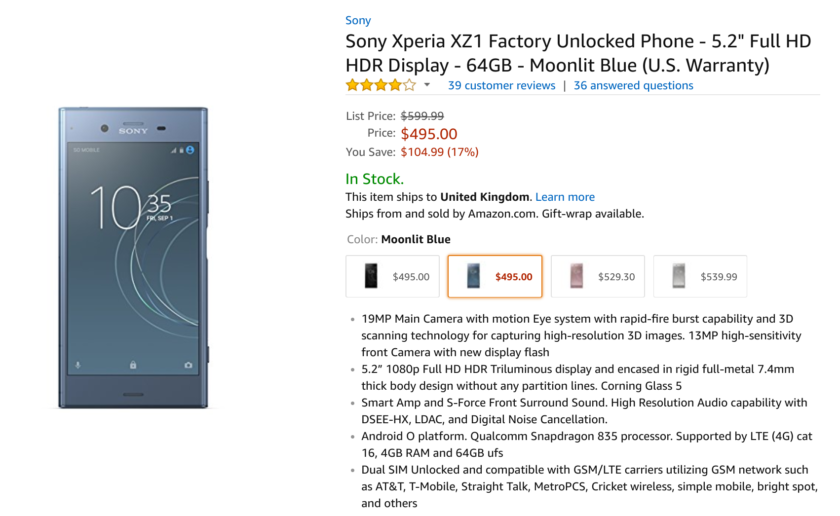
Task: Click the crossed-out $599.99 list price
Action: 422,116
